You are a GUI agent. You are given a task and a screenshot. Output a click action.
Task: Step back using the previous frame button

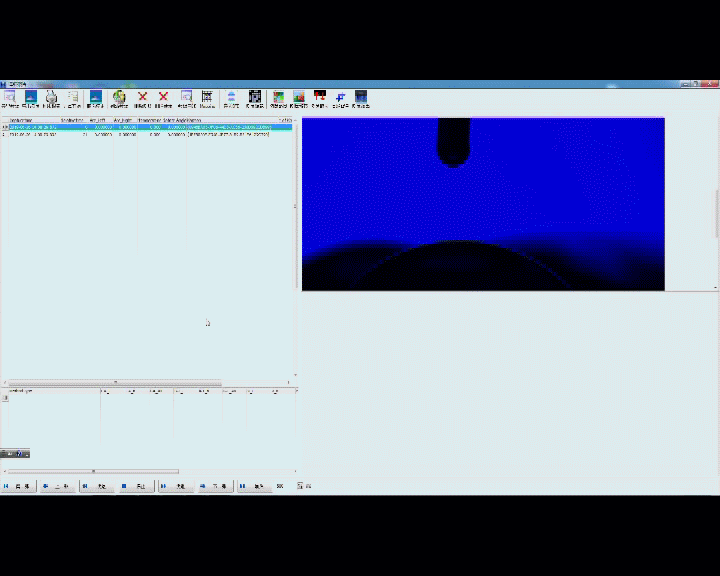click(x=57, y=486)
